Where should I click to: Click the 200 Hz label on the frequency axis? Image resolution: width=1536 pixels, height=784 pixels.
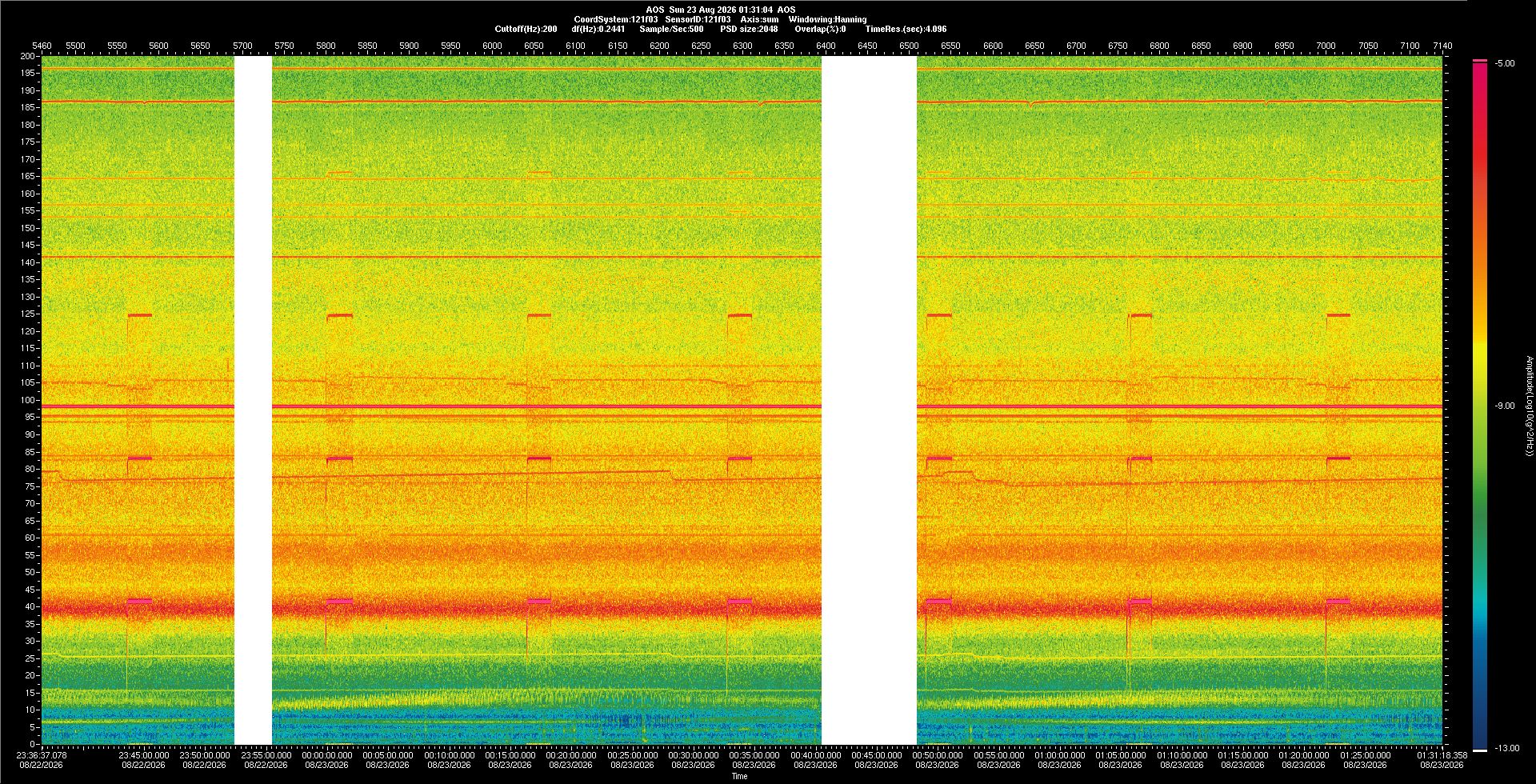click(x=28, y=56)
